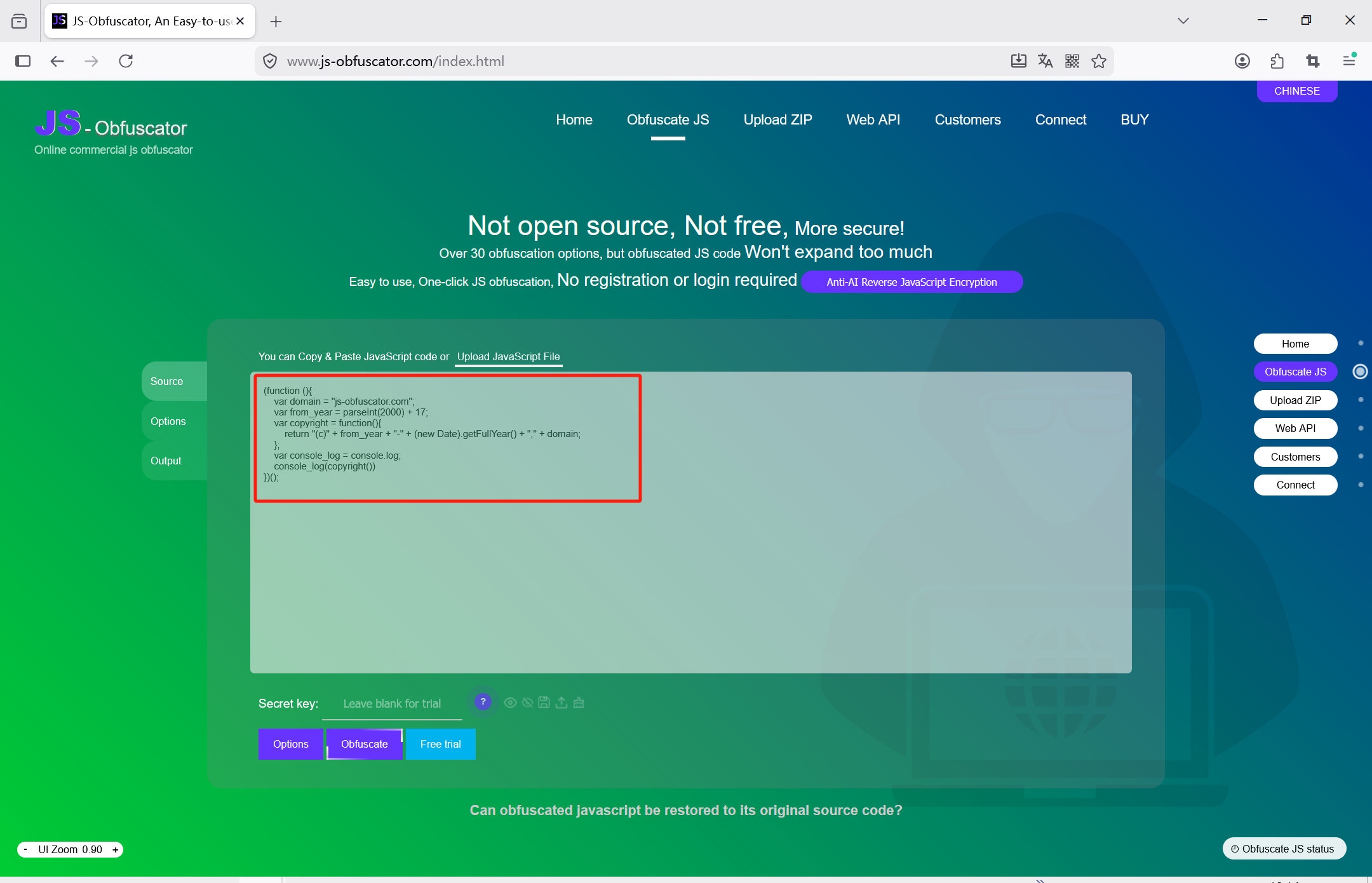This screenshot has height=883, width=1372.
Task: Toggle the browser sidebar panel icon
Action: point(23,61)
